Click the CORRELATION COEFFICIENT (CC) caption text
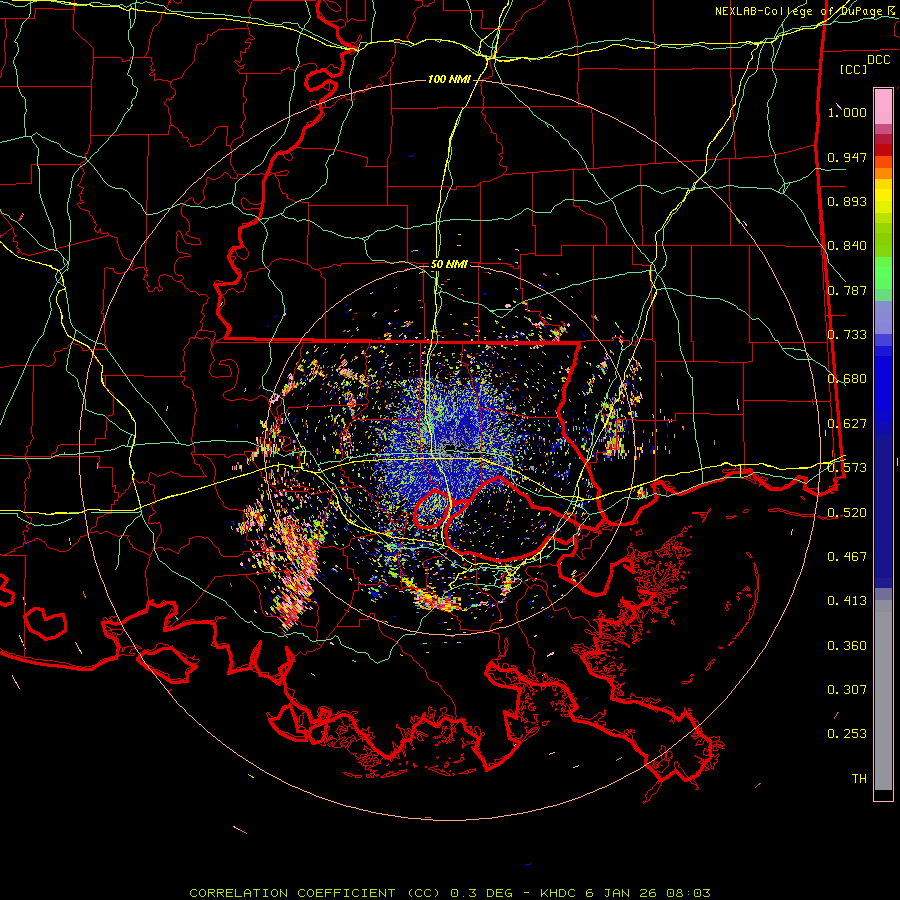The image size is (900, 900). [x=315, y=893]
